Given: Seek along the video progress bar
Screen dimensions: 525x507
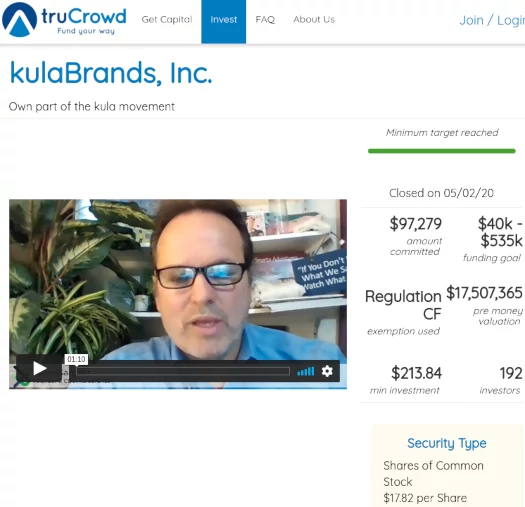Looking at the screenshot, I should pyautogui.click(x=183, y=371).
